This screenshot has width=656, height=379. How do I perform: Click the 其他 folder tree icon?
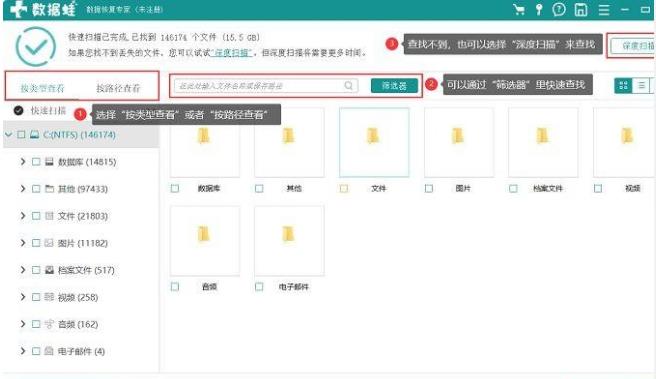(x=49, y=189)
